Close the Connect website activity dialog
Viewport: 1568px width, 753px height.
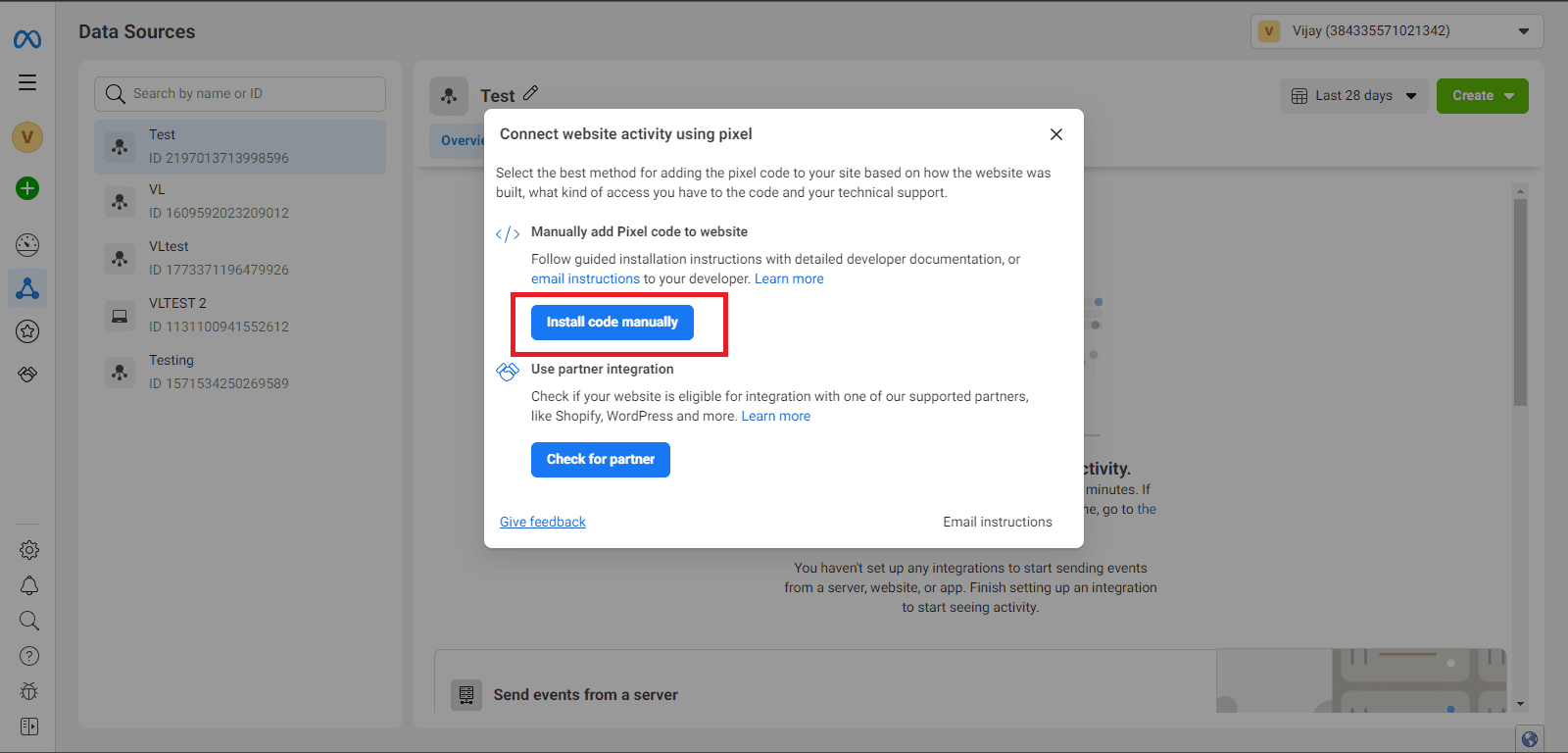pyautogui.click(x=1055, y=134)
